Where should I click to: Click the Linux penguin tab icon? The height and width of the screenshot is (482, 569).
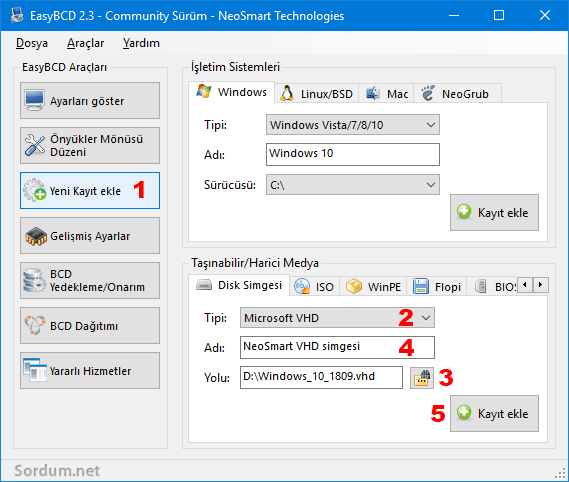point(287,94)
